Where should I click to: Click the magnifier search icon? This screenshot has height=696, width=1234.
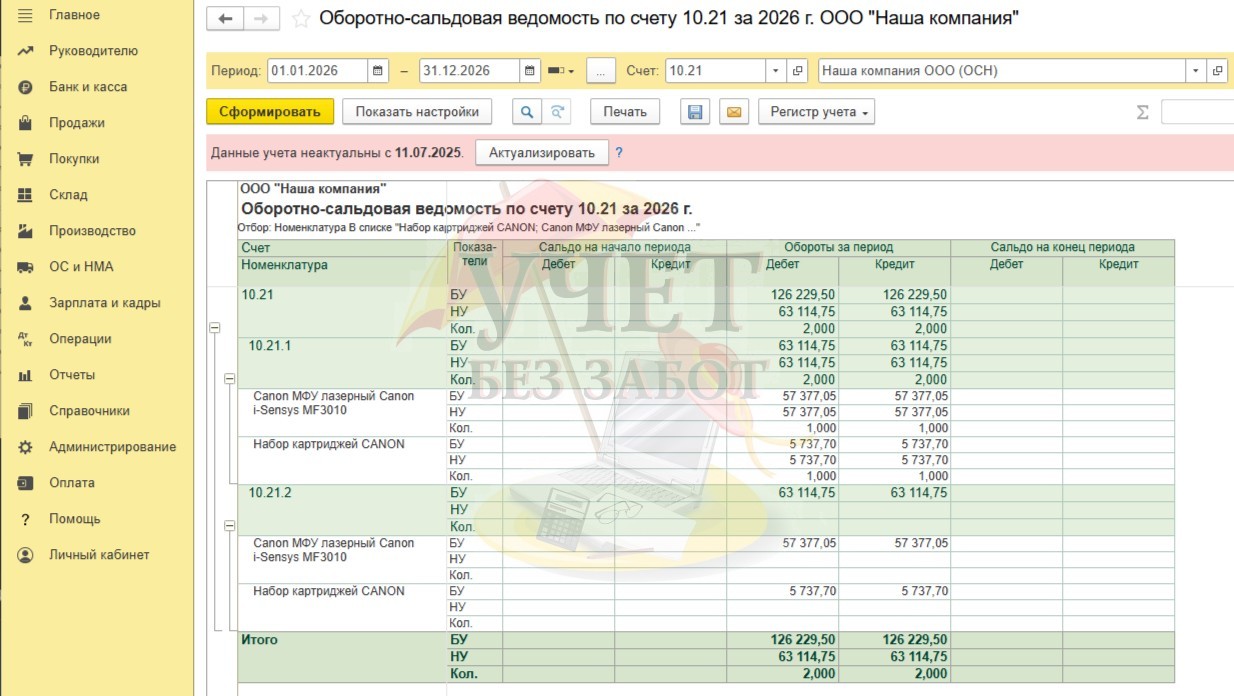(526, 112)
